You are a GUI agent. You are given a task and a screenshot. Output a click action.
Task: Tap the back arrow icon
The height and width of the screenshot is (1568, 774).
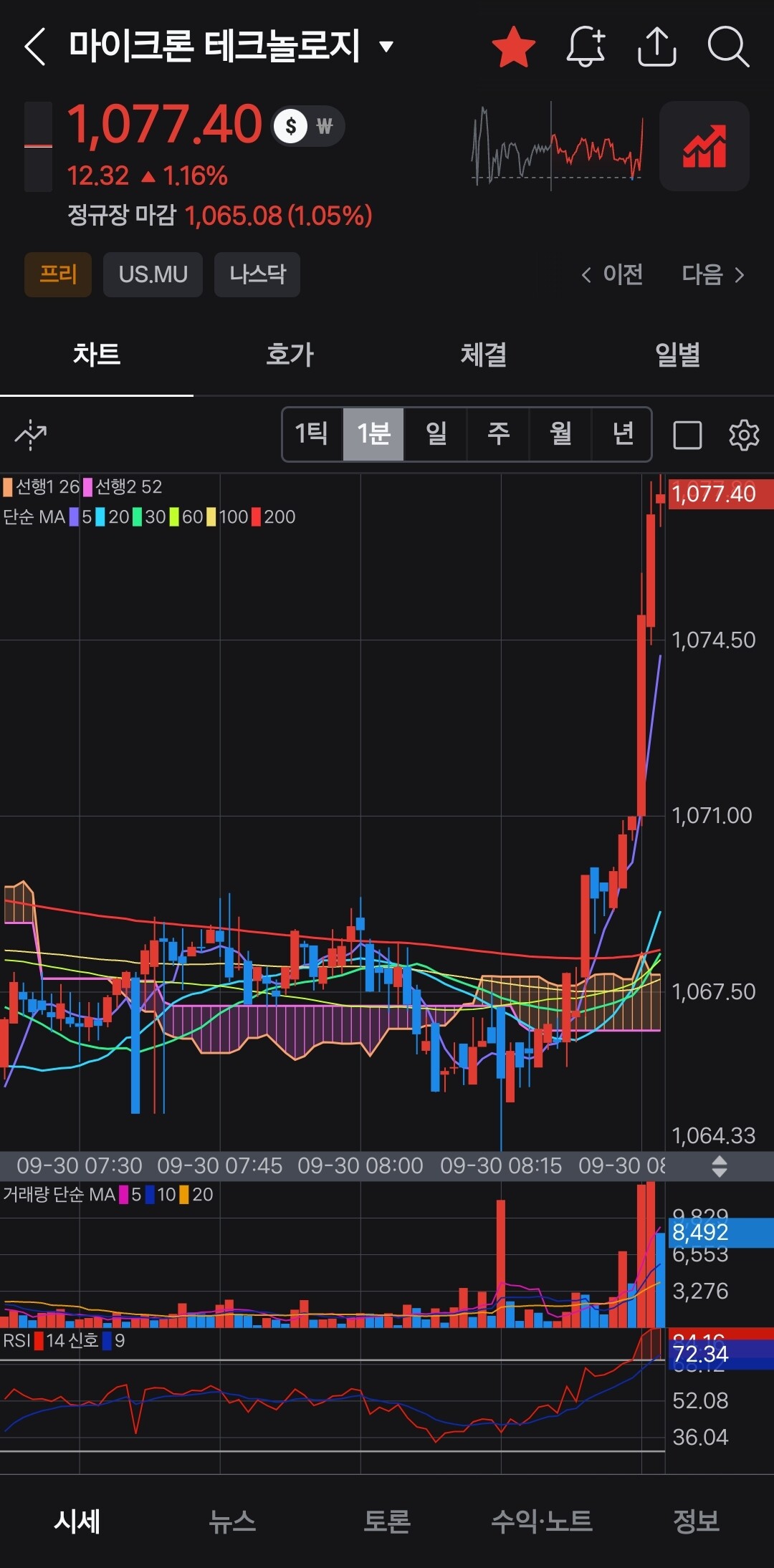tap(35, 47)
